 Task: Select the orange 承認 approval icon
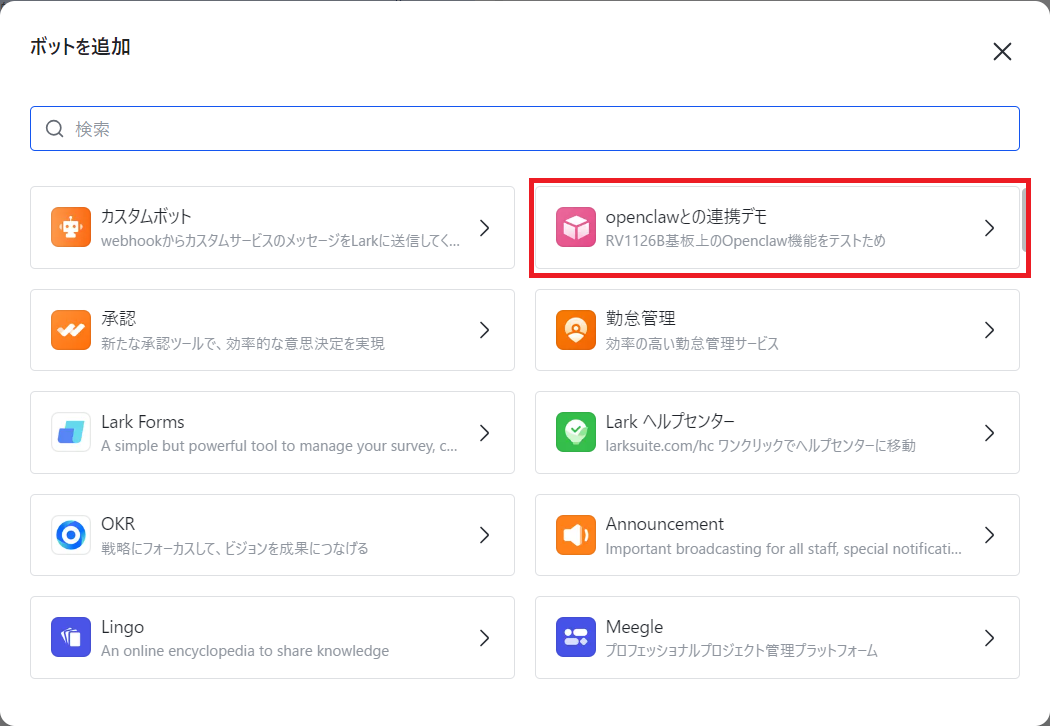coord(71,330)
